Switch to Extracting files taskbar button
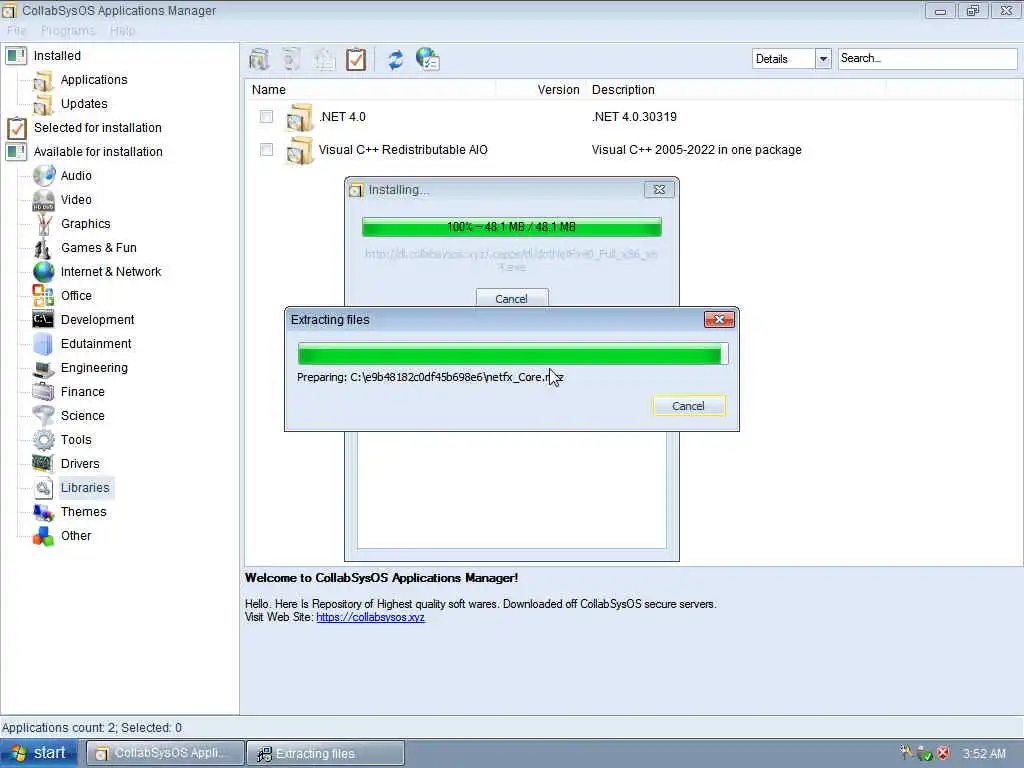The width and height of the screenshot is (1024, 768). point(325,753)
